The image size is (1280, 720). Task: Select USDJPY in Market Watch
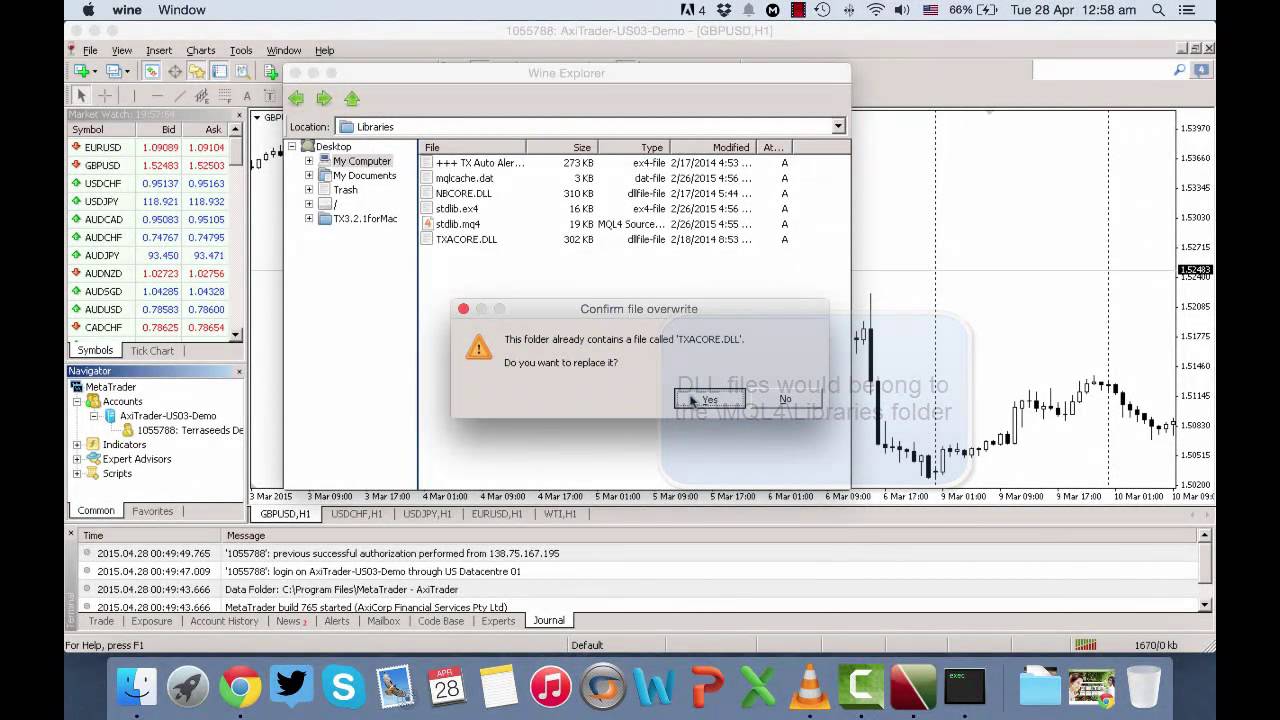[x=148, y=201]
